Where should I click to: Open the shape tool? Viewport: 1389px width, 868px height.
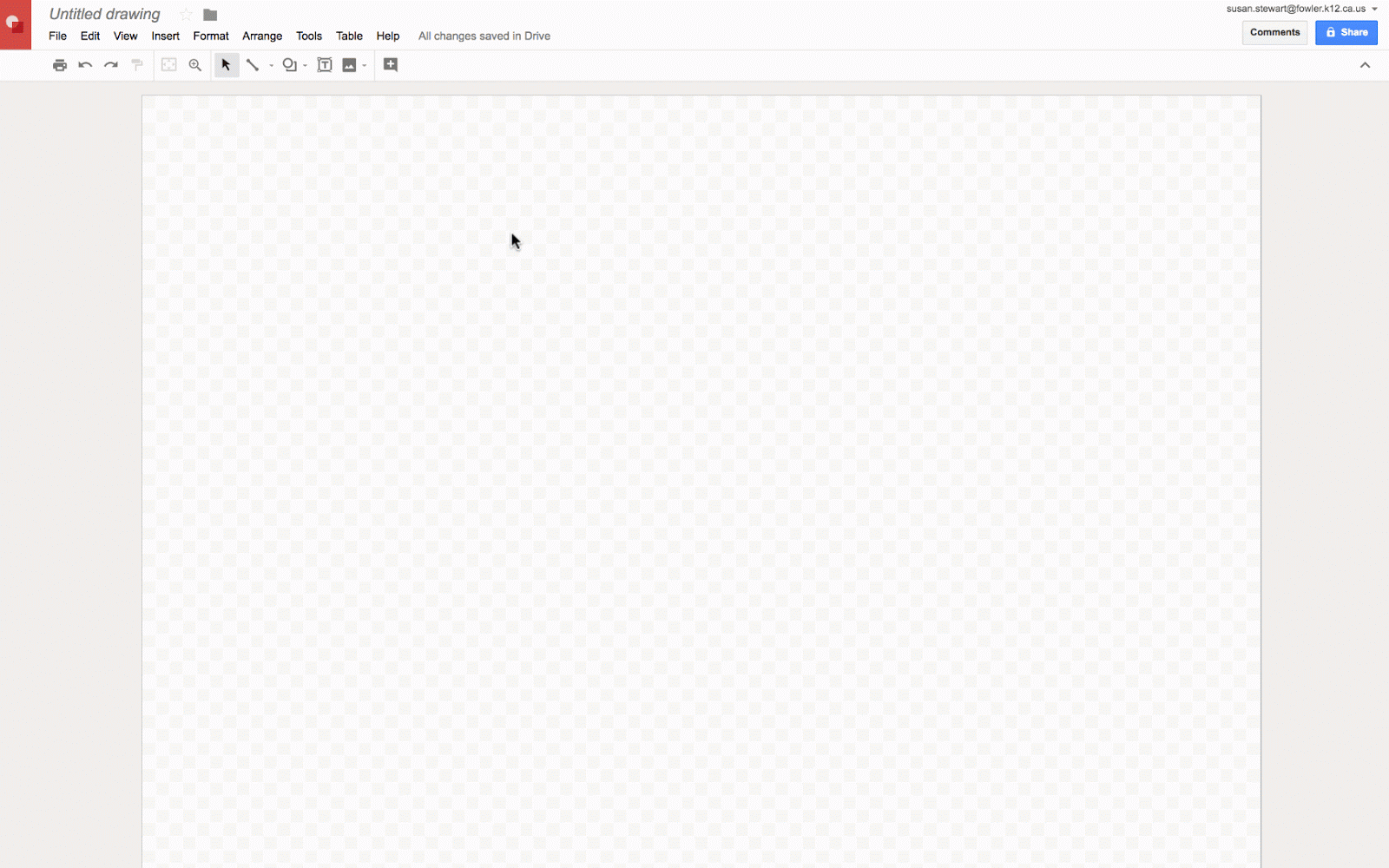tap(290, 65)
